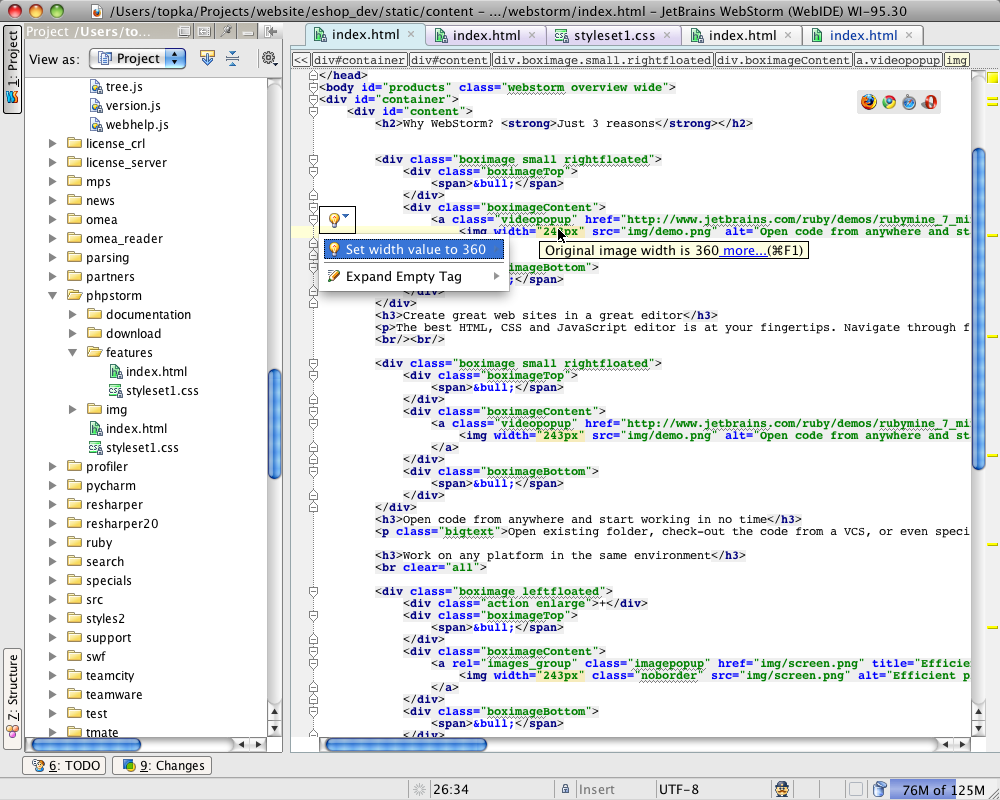The height and width of the screenshot is (800, 1000).
Task: Collapse the phpstorm folder
Action: pos(53,296)
